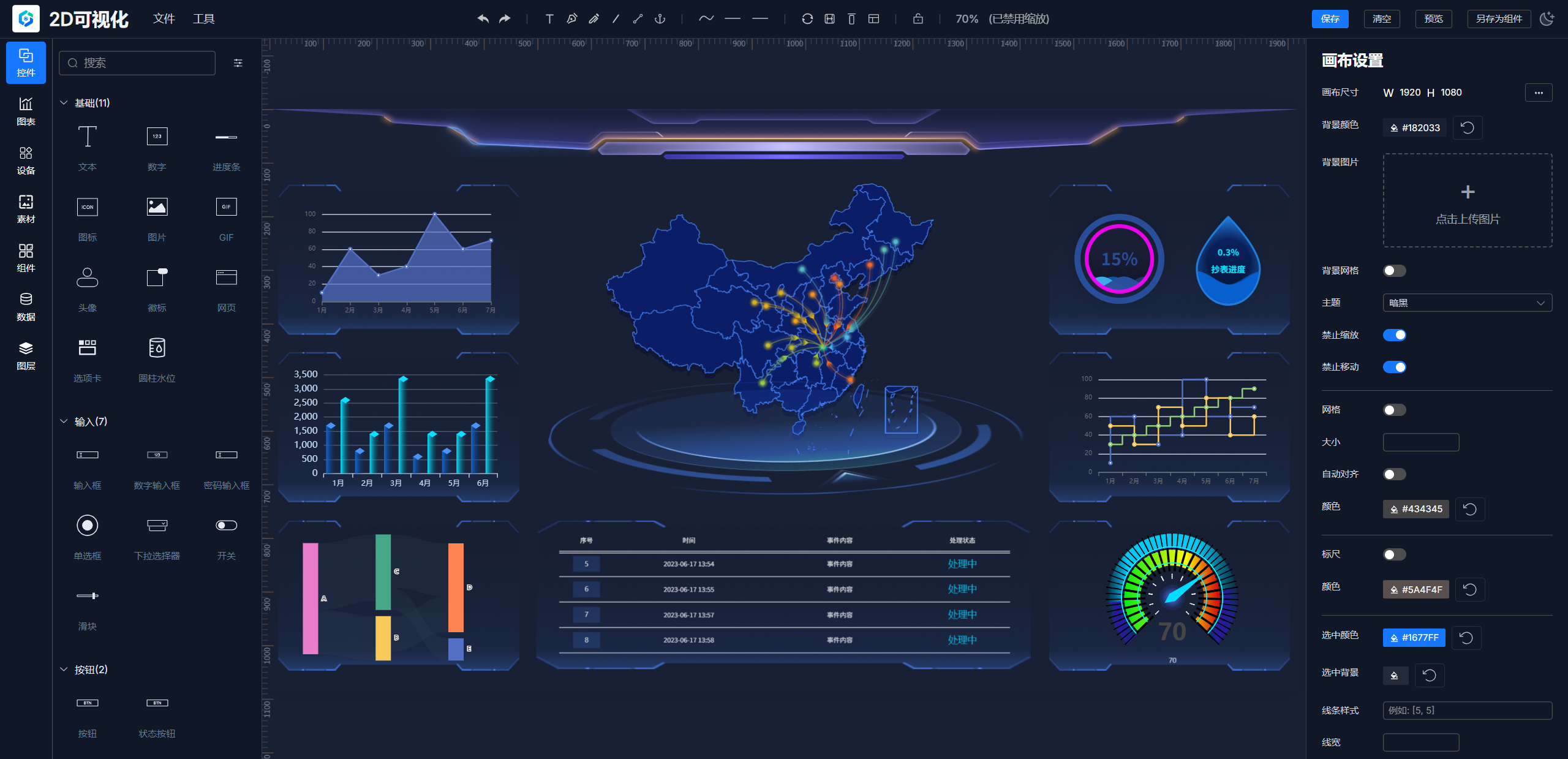Select the straight line tool
Image resolution: width=1568 pixels, height=759 pixels.
(x=616, y=19)
